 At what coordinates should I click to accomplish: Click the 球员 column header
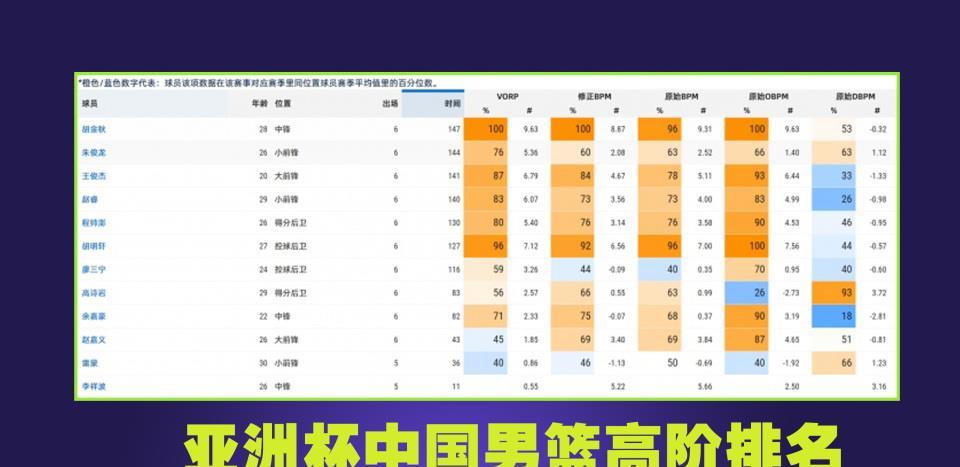pyautogui.click(x=91, y=103)
